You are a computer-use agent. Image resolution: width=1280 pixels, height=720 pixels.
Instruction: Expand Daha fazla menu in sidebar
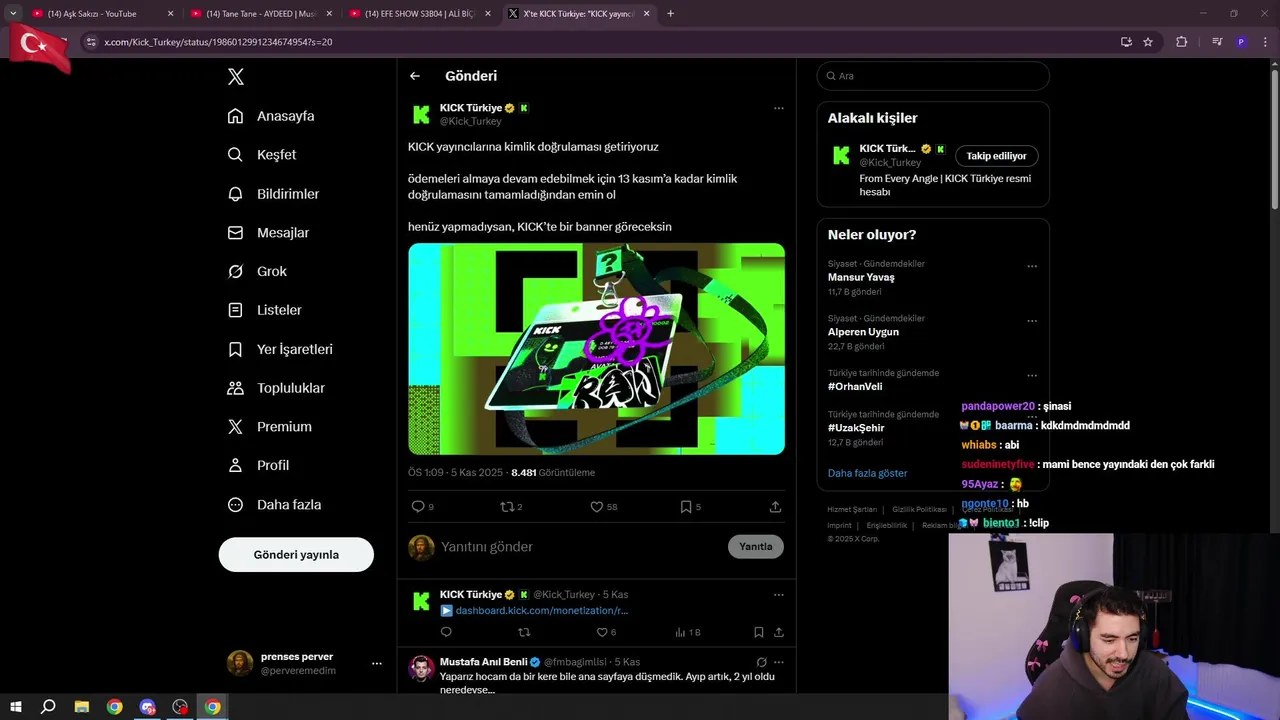point(274,505)
